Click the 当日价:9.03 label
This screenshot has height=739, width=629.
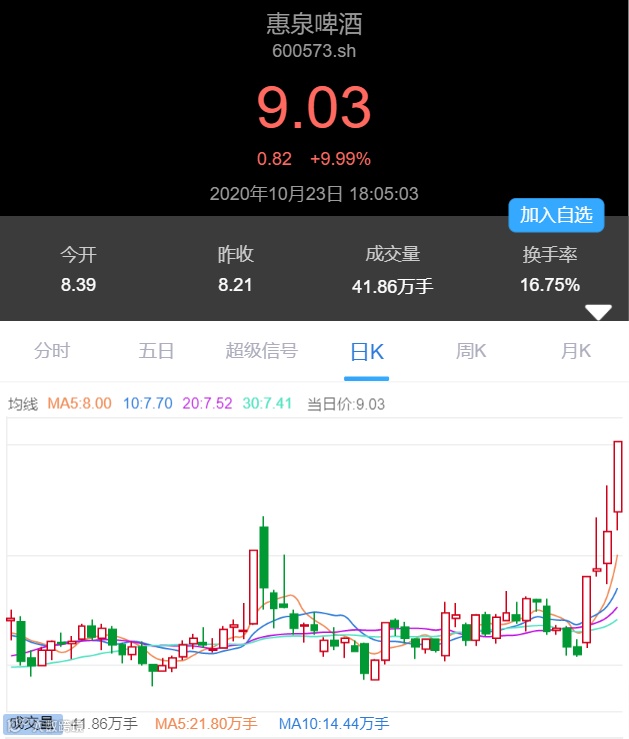coord(346,404)
